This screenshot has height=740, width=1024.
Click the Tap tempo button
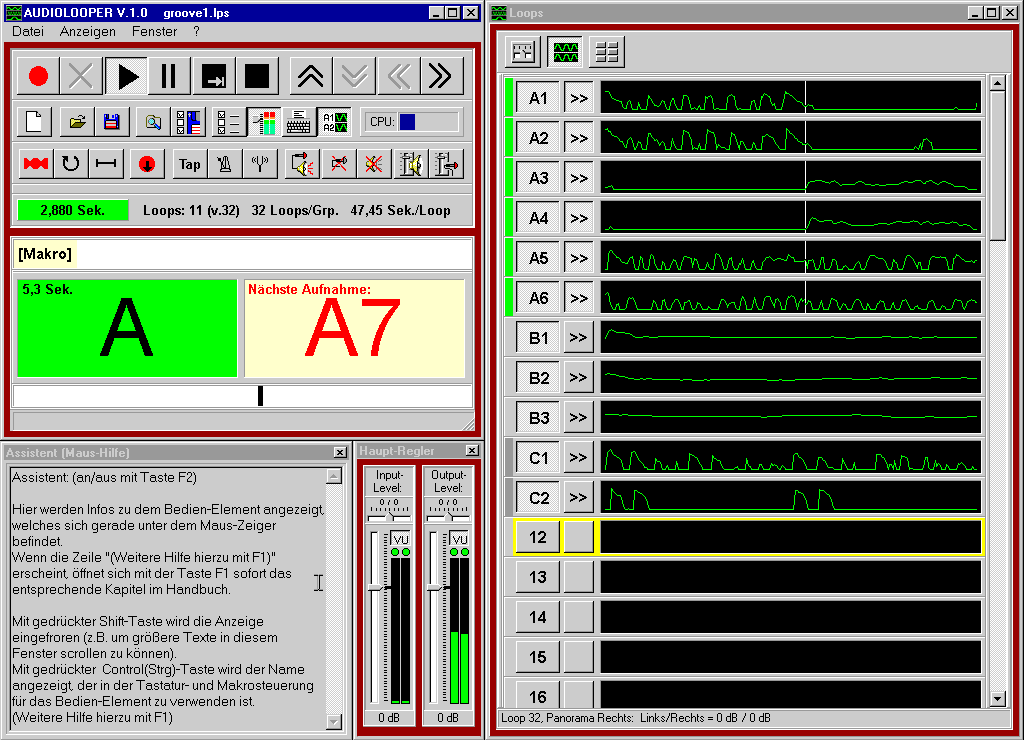[x=189, y=164]
